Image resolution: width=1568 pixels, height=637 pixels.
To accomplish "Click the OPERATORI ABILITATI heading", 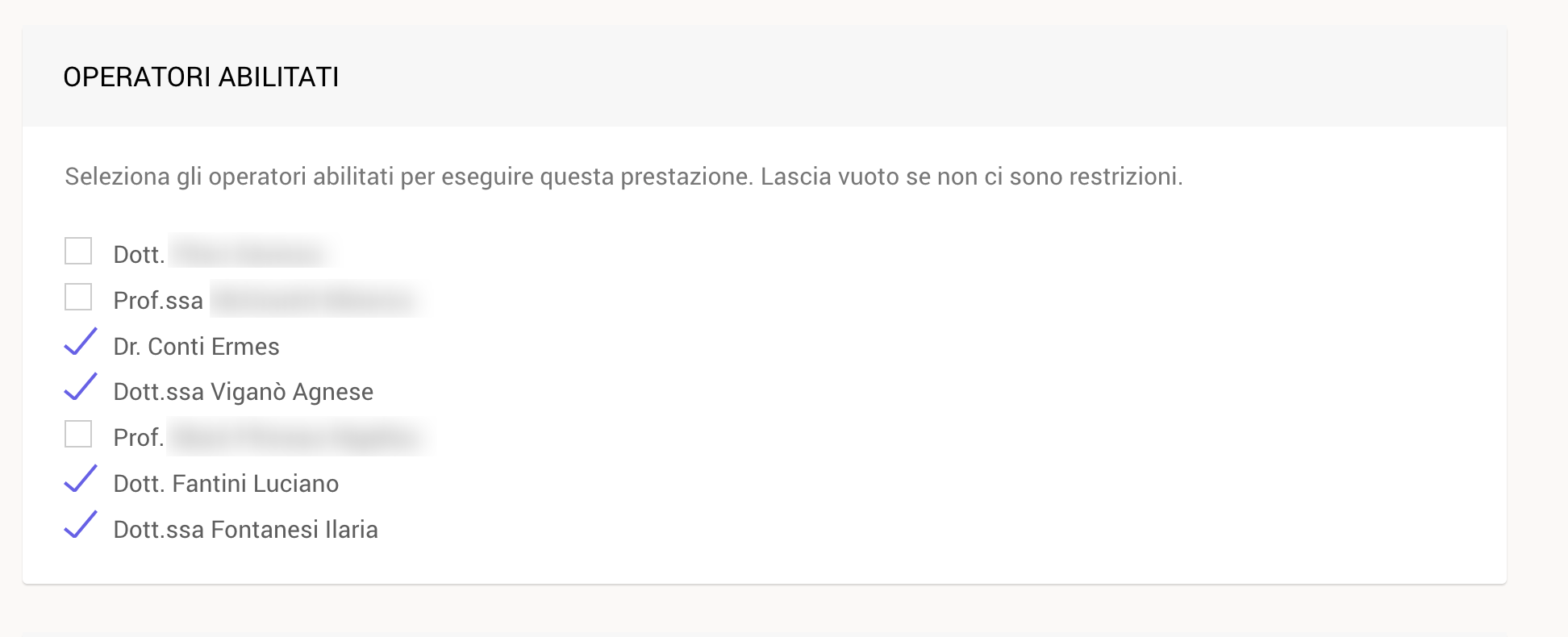I will [x=201, y=77].
